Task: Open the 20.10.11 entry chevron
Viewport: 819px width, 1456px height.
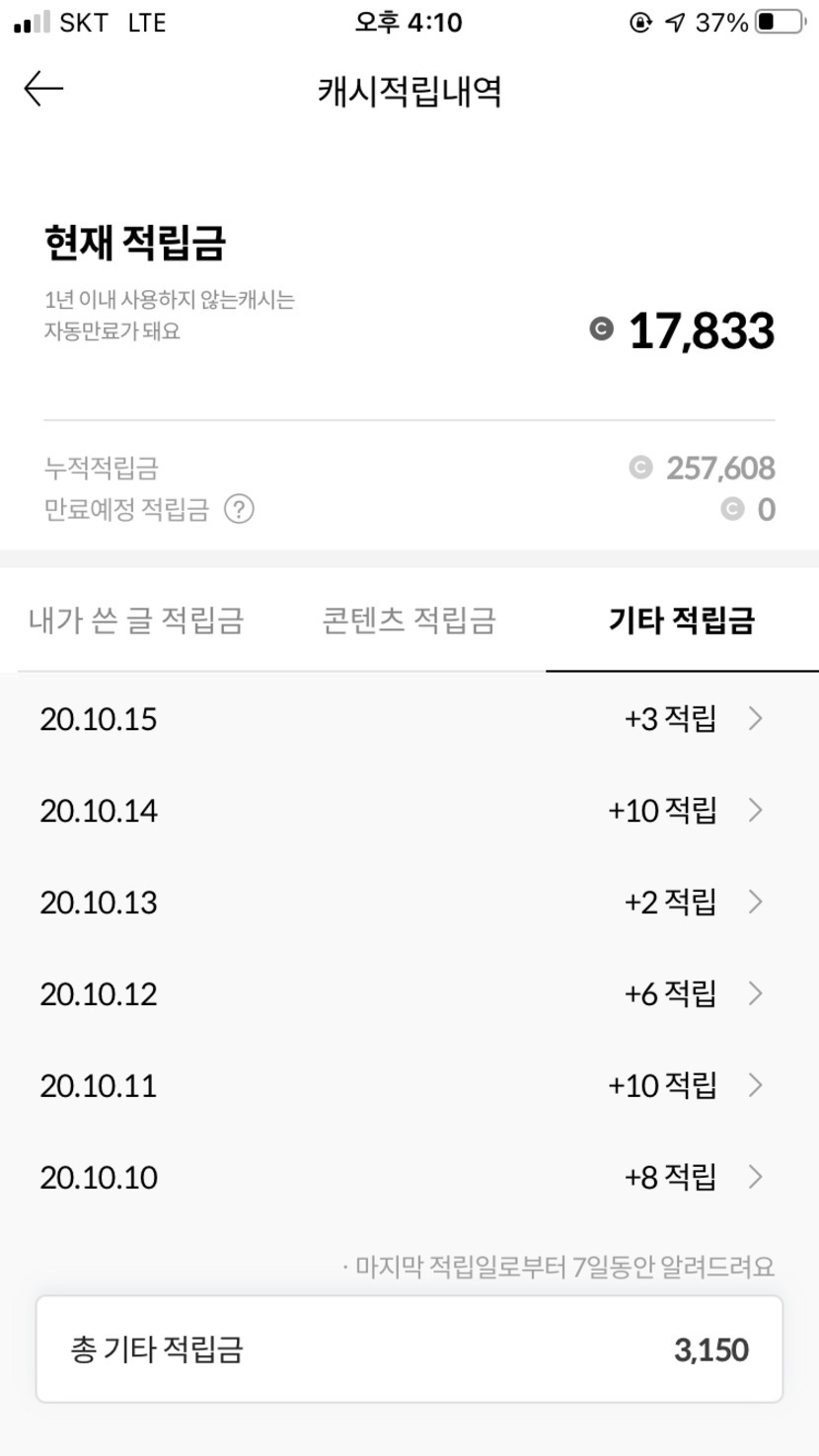Action: [756, 1085]
